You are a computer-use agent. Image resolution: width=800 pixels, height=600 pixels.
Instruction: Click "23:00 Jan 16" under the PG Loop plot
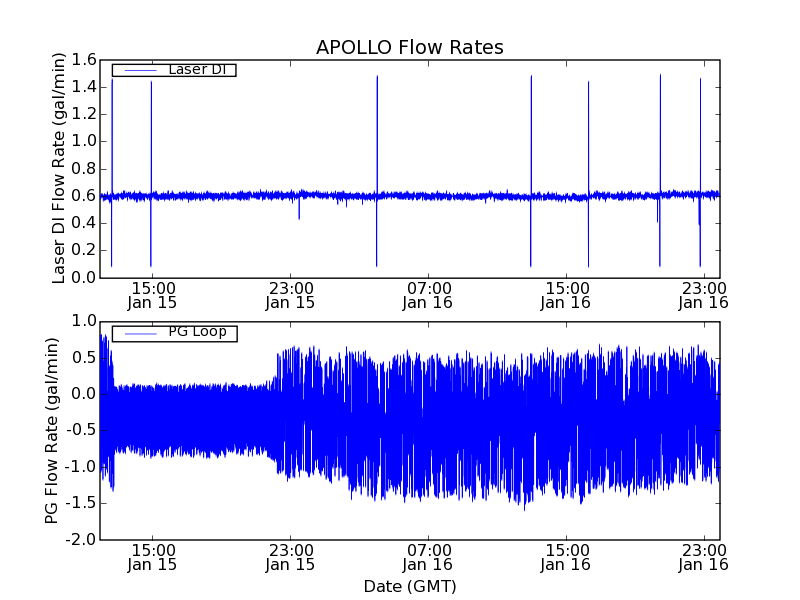(x=704, y=558)
